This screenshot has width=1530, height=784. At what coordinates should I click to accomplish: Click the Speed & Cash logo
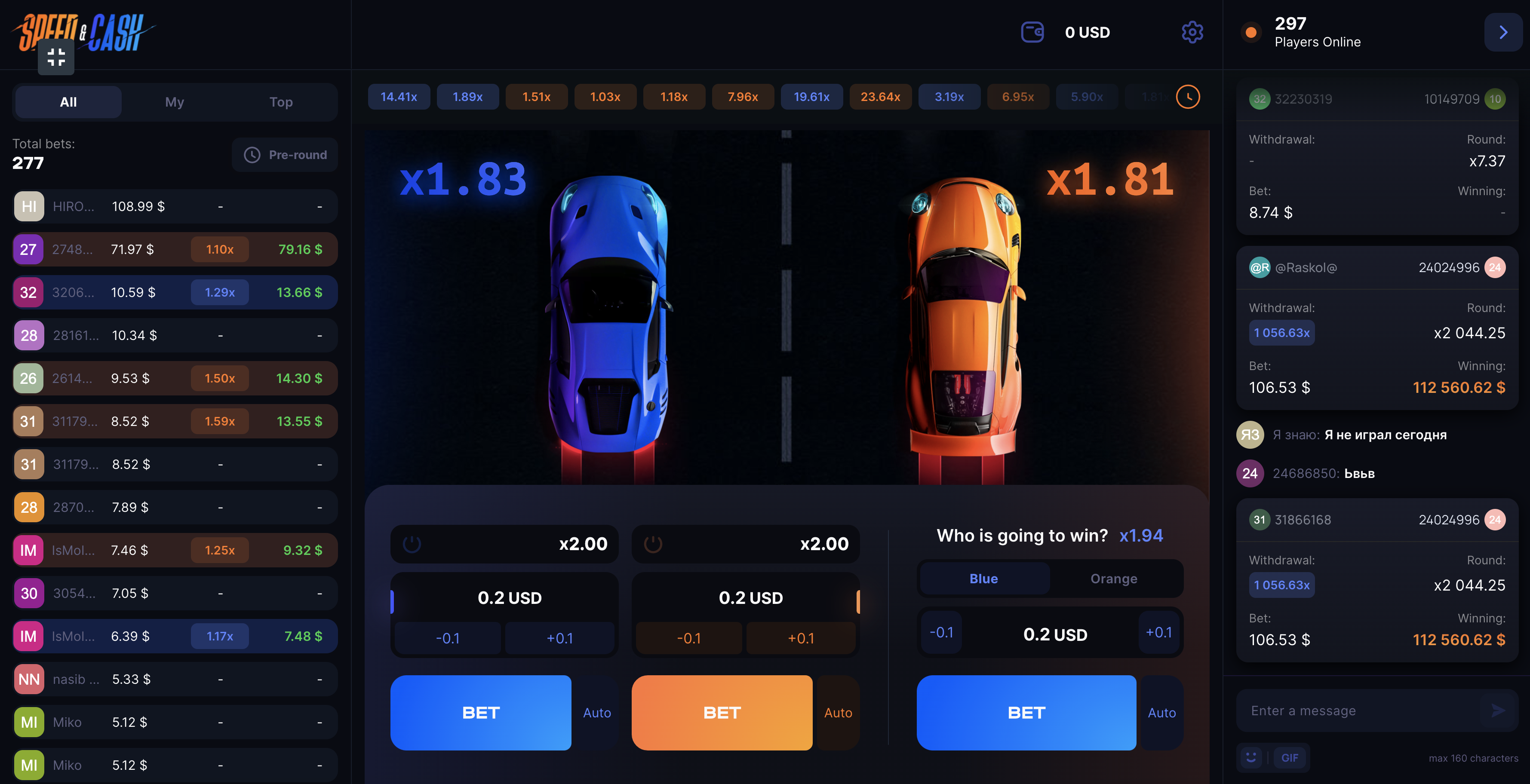pos(83,33)
